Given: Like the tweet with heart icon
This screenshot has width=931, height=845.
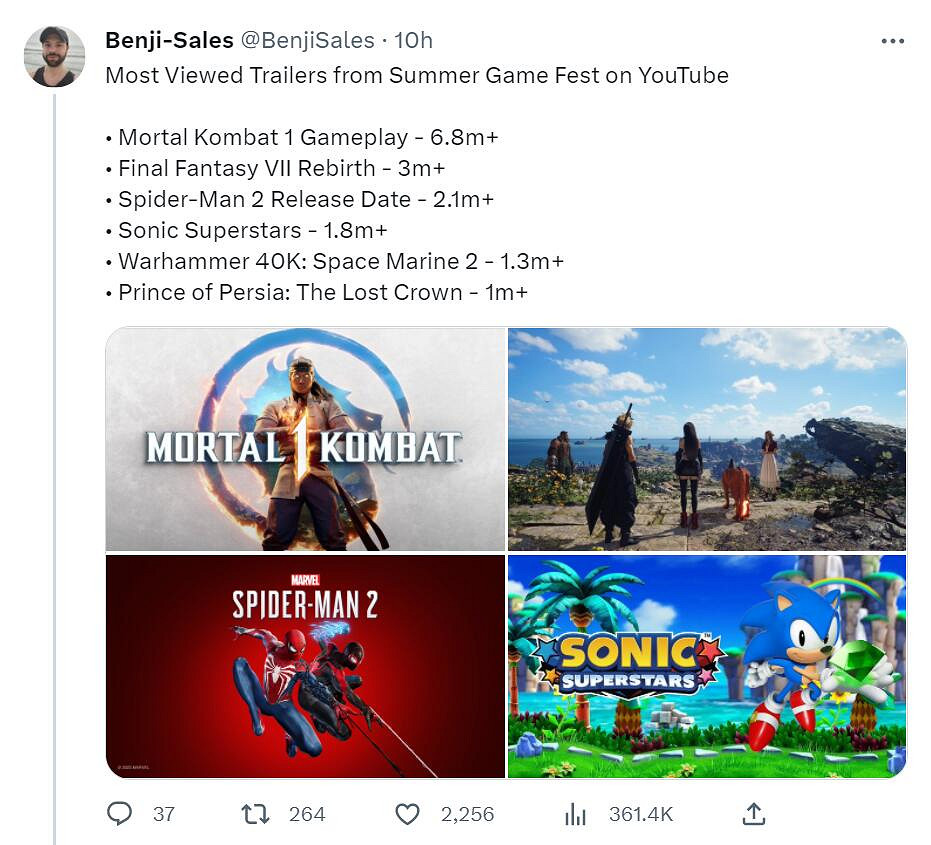Looking at the screenshot, I should [407, 814].
